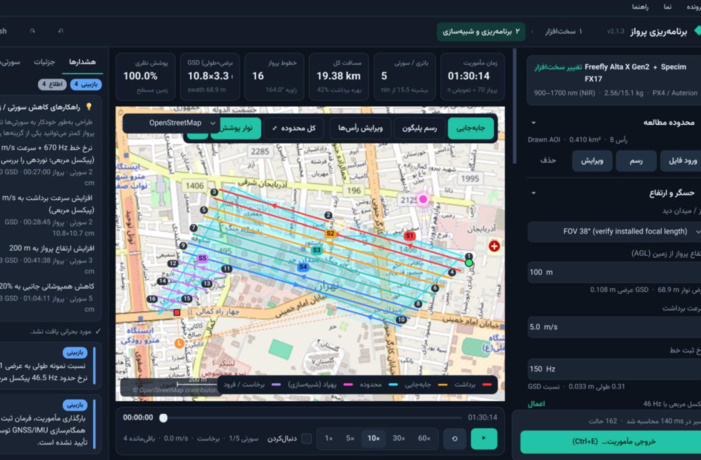Click waypoint 10 on the flight path
The image size is (701, 460).
401,320
